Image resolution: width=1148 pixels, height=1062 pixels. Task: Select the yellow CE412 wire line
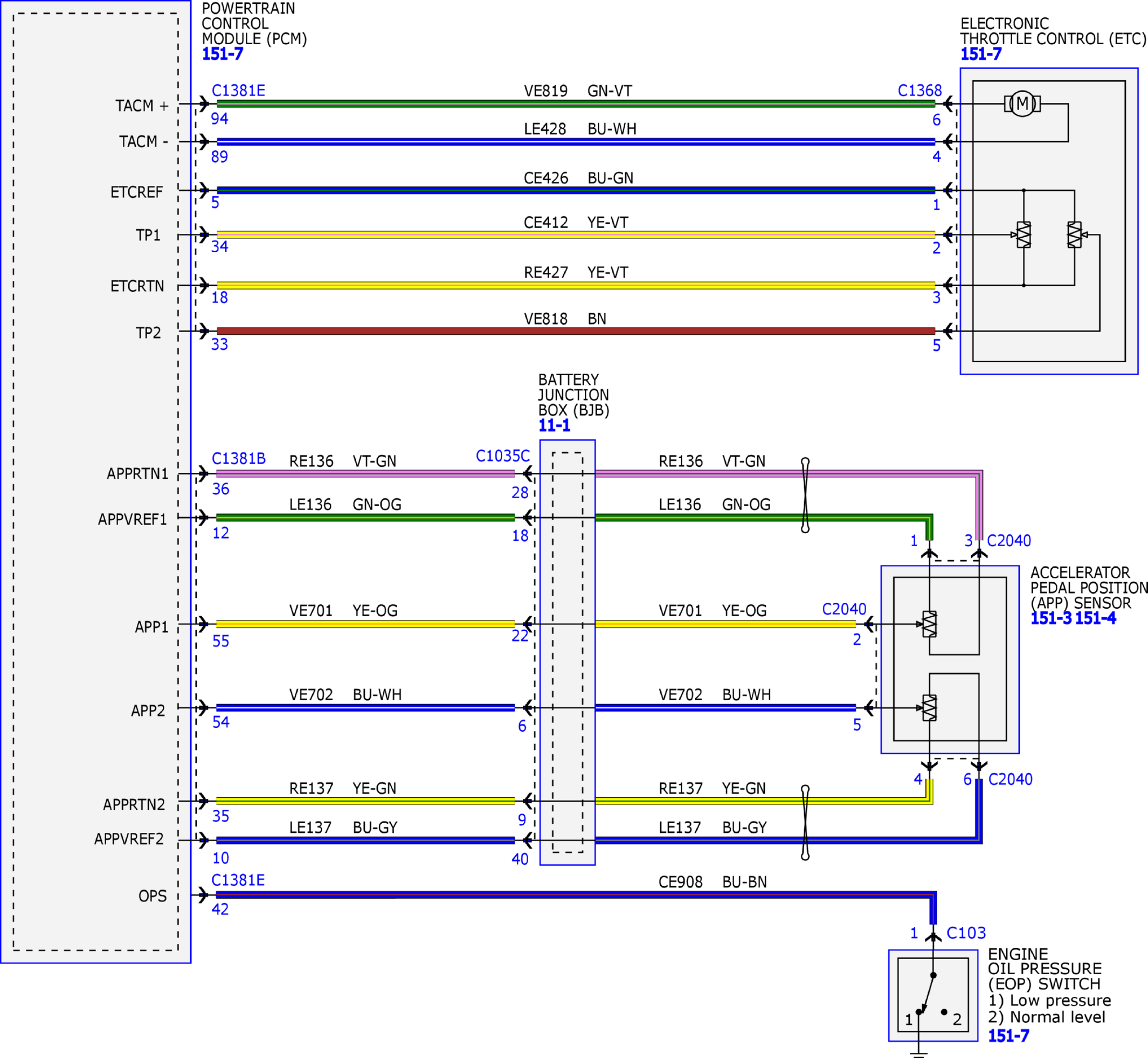[x=576, y=235]
